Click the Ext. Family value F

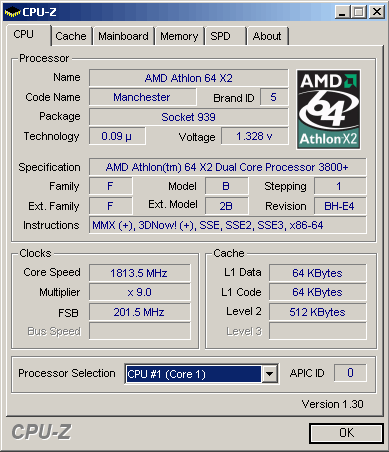(x=111, y=206)
